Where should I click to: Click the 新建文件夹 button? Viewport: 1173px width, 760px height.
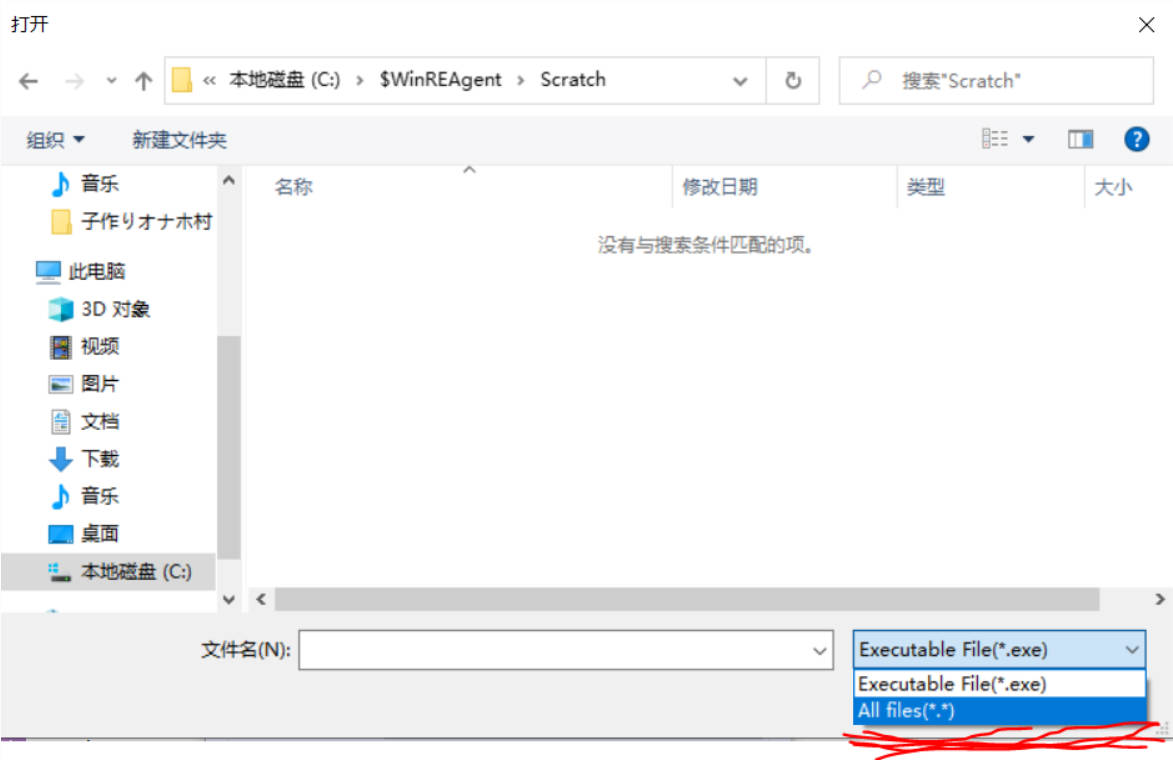tap(179, 141)
